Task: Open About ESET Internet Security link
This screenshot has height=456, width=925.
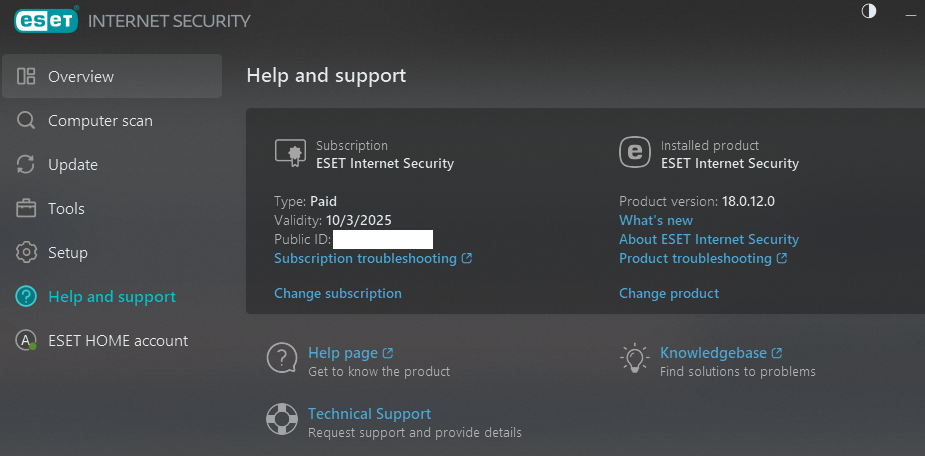Action: pos(709,239)
